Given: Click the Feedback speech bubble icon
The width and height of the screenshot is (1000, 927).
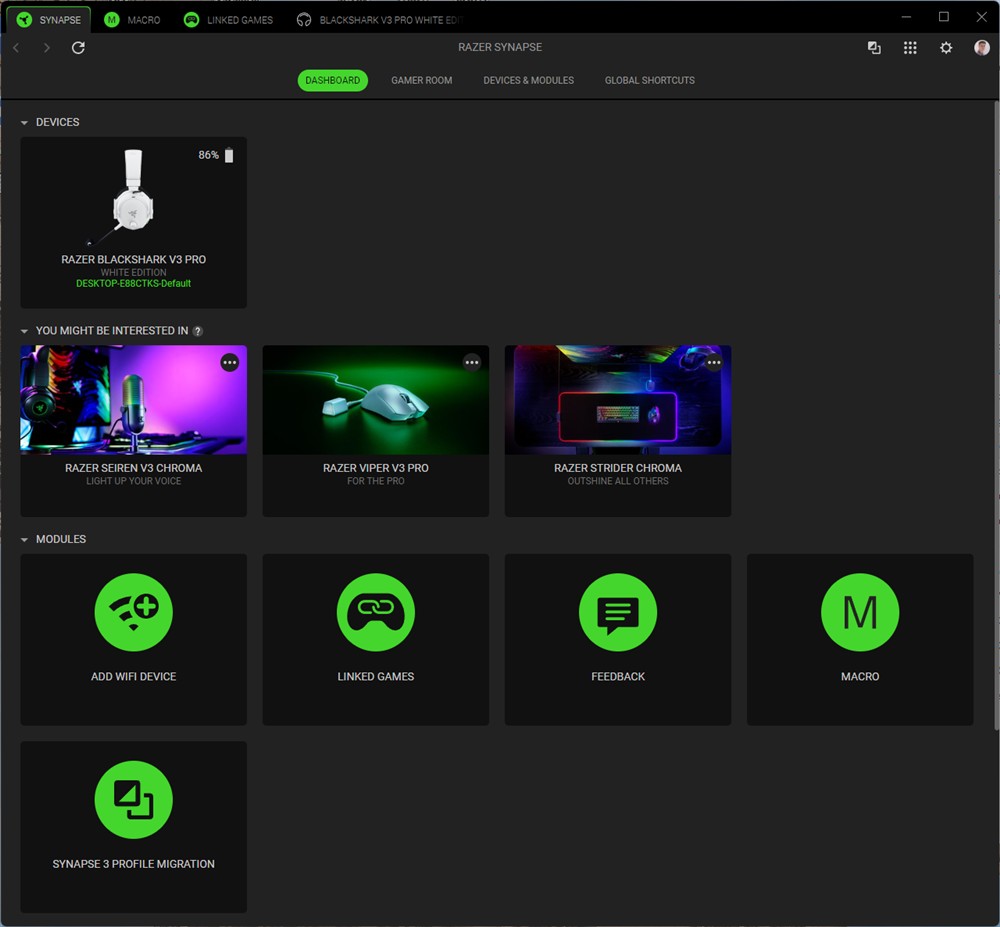Looking at the screenshot, I should click(617, 612).
